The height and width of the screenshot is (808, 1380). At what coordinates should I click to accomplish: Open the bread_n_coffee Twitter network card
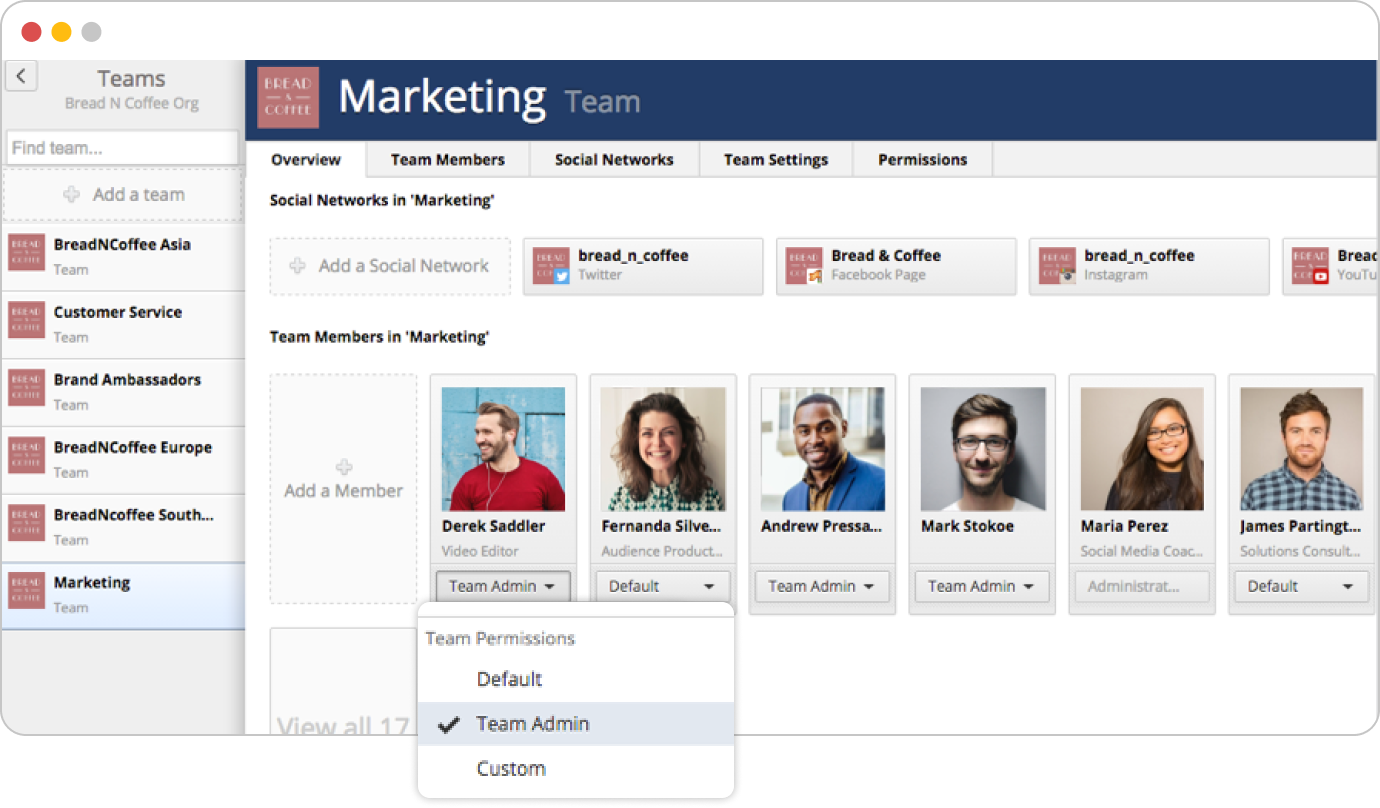pos(642,265)
